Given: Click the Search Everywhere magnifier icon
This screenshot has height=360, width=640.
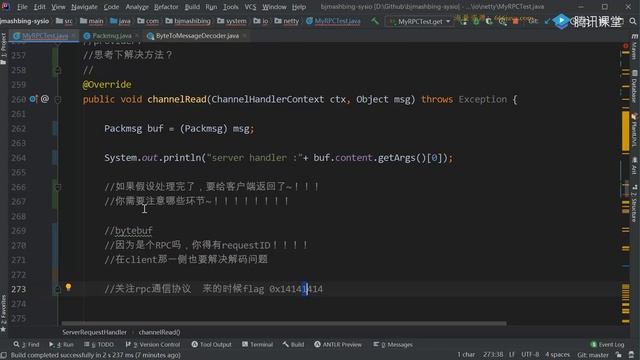Looking at the screenshot, I should click(633, 21).
